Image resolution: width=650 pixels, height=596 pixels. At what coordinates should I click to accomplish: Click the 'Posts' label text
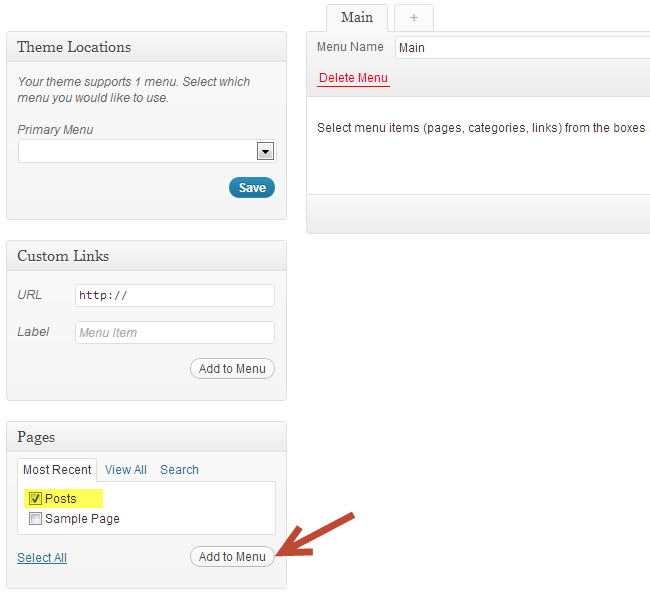pyautogui.click(x=61, y=498)
